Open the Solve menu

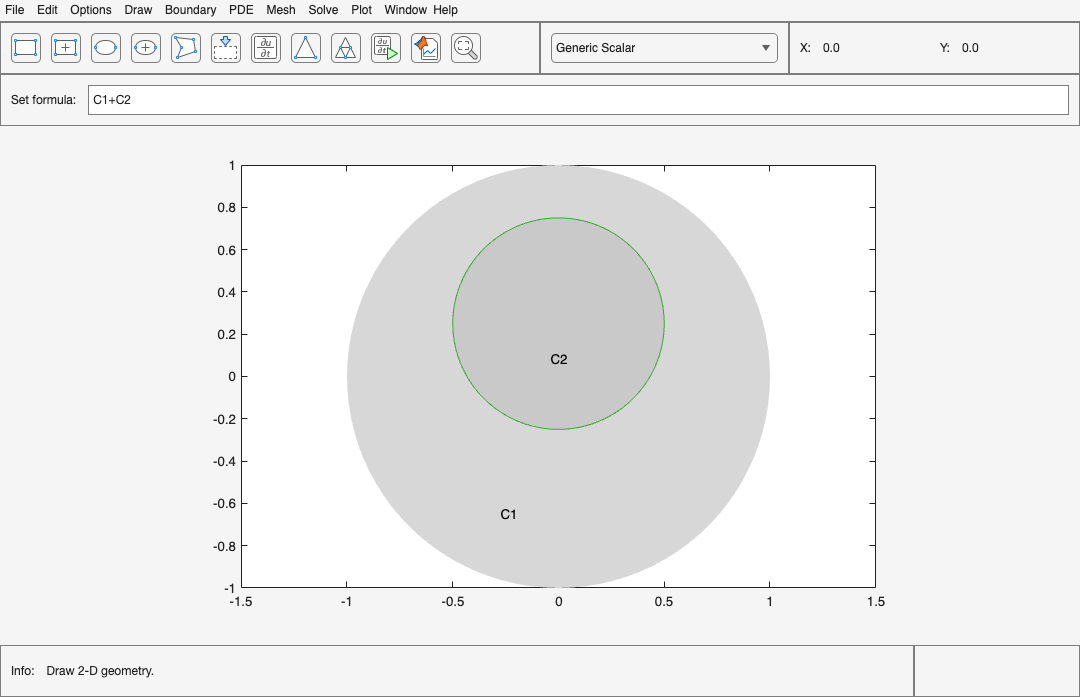(x=323, y=10)
